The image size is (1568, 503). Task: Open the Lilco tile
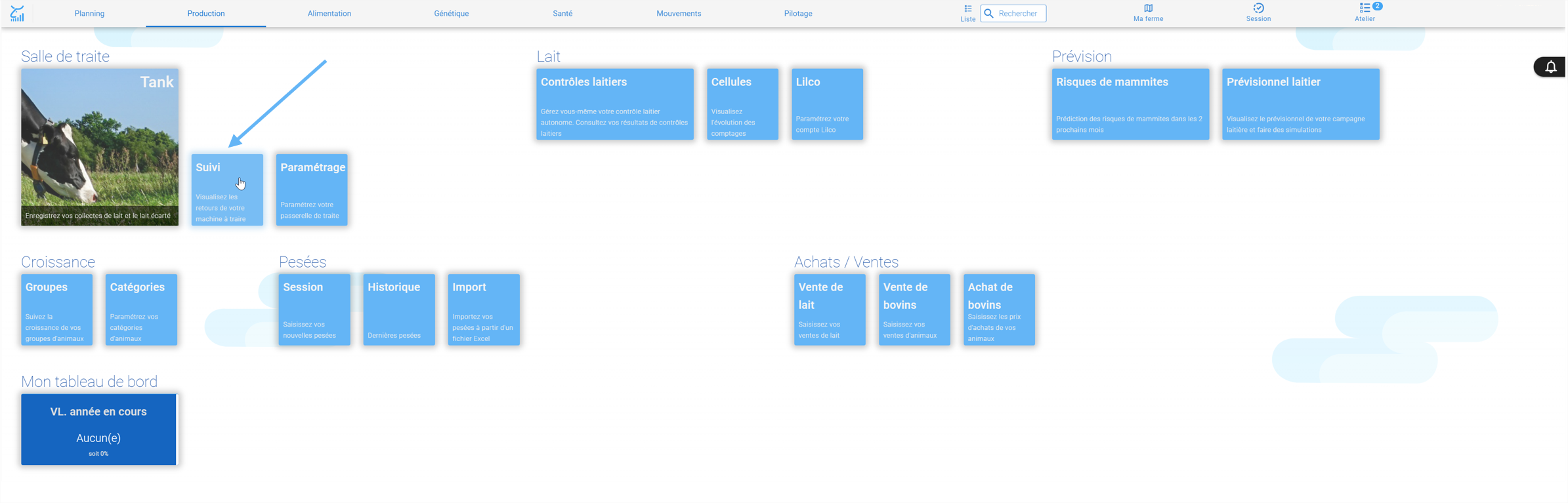click(827, 104)
